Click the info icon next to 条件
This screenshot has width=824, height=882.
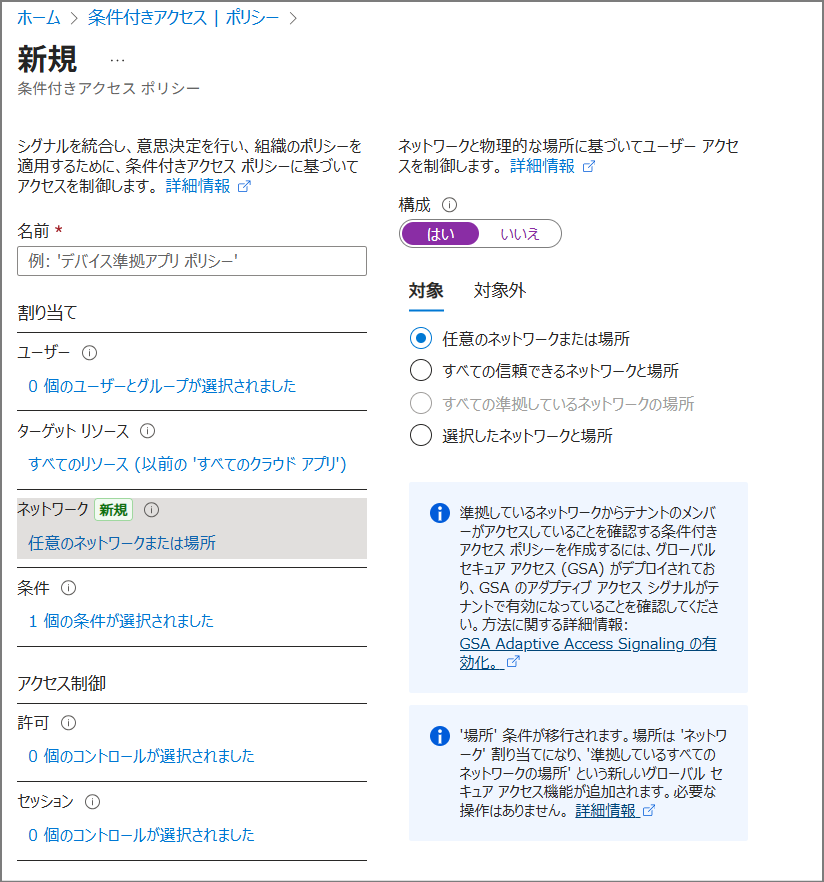point(68,588)
